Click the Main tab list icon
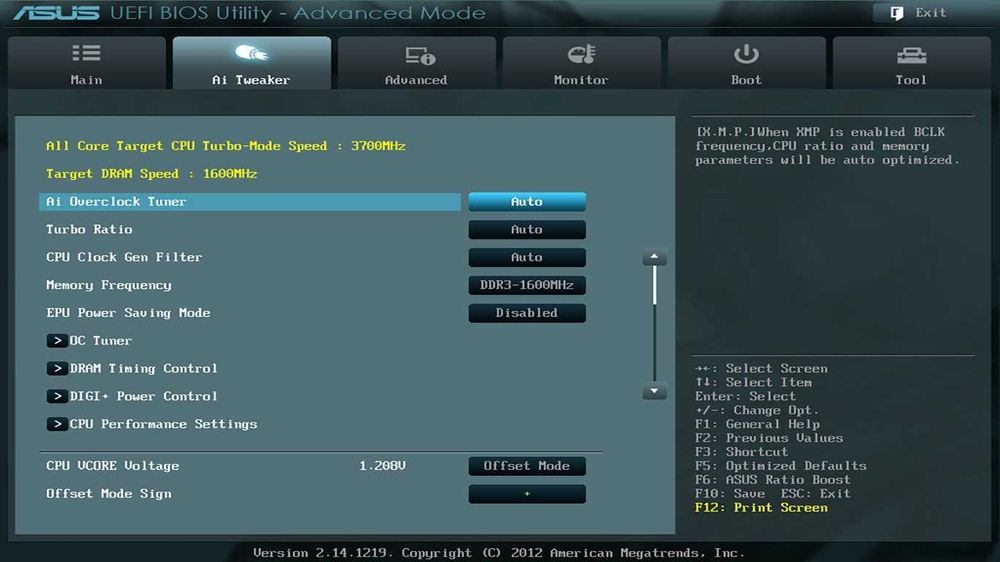 (86, 53)
